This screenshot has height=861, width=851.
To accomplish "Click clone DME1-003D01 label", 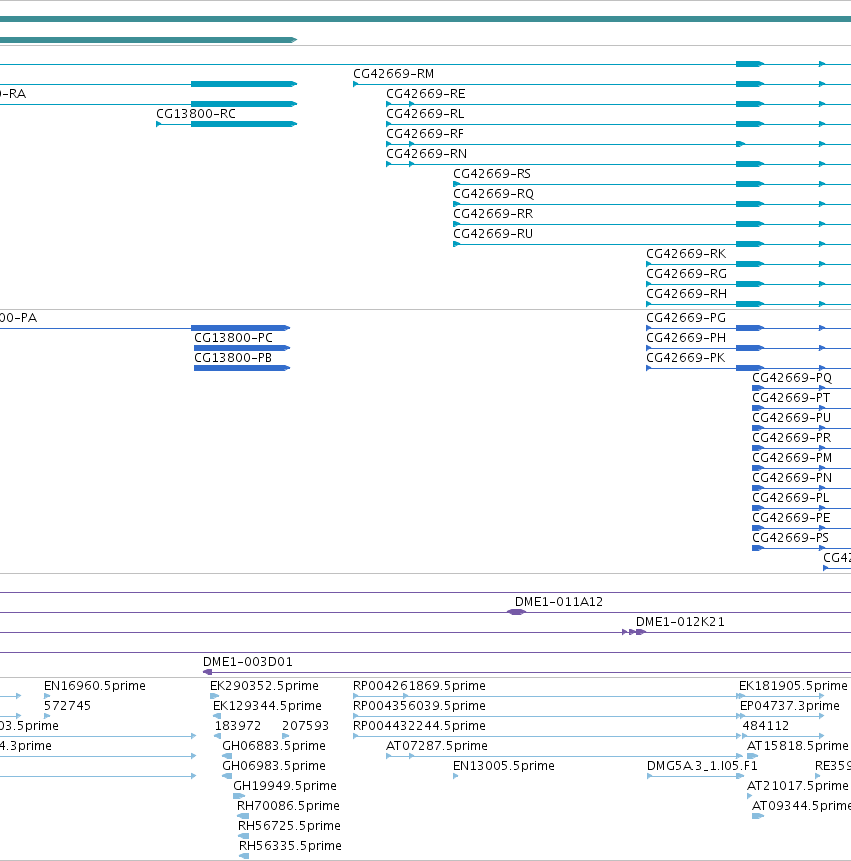I will (x=248, y=662).
